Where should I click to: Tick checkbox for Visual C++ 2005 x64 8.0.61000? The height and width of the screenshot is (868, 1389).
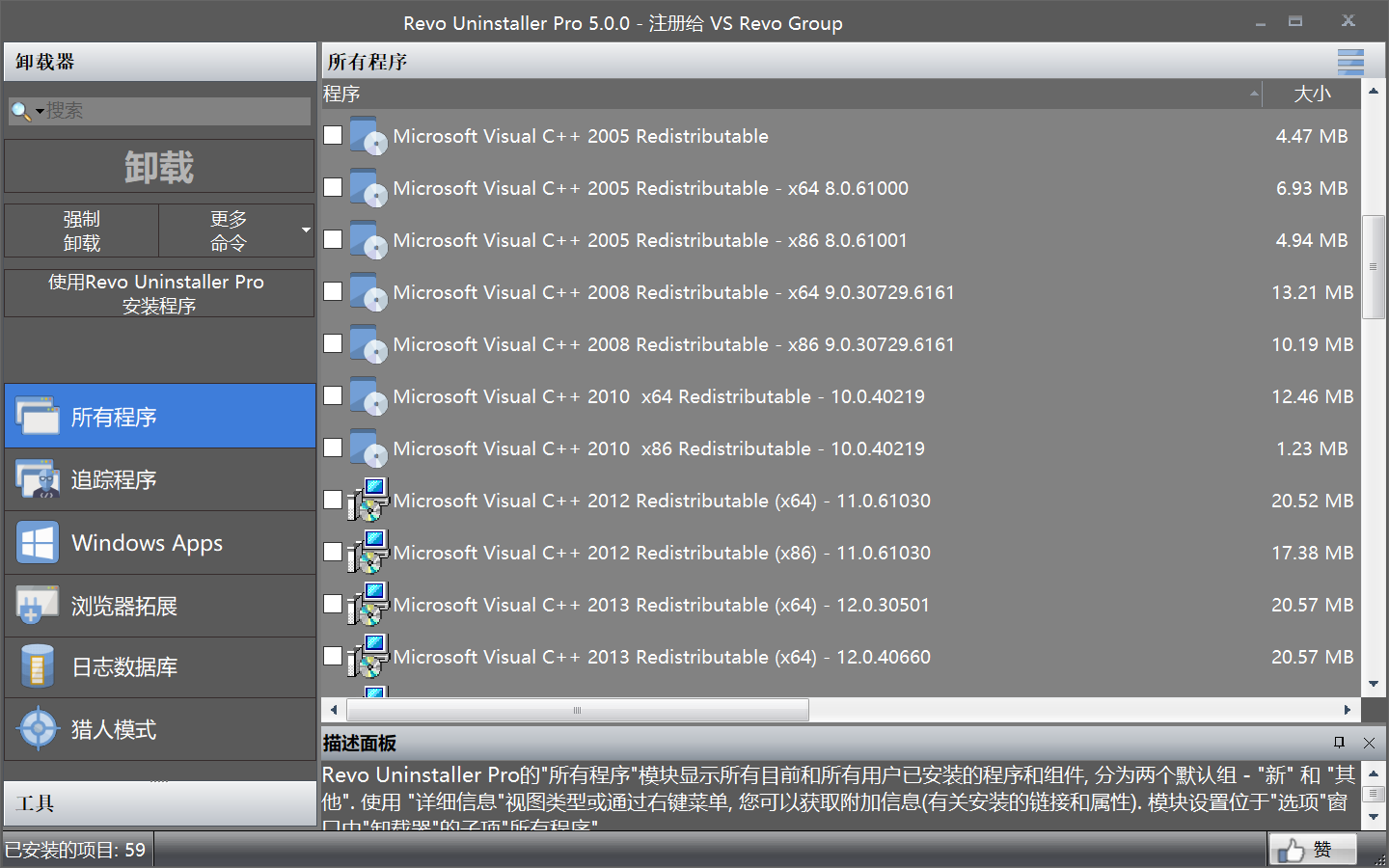tap(333, 187)
